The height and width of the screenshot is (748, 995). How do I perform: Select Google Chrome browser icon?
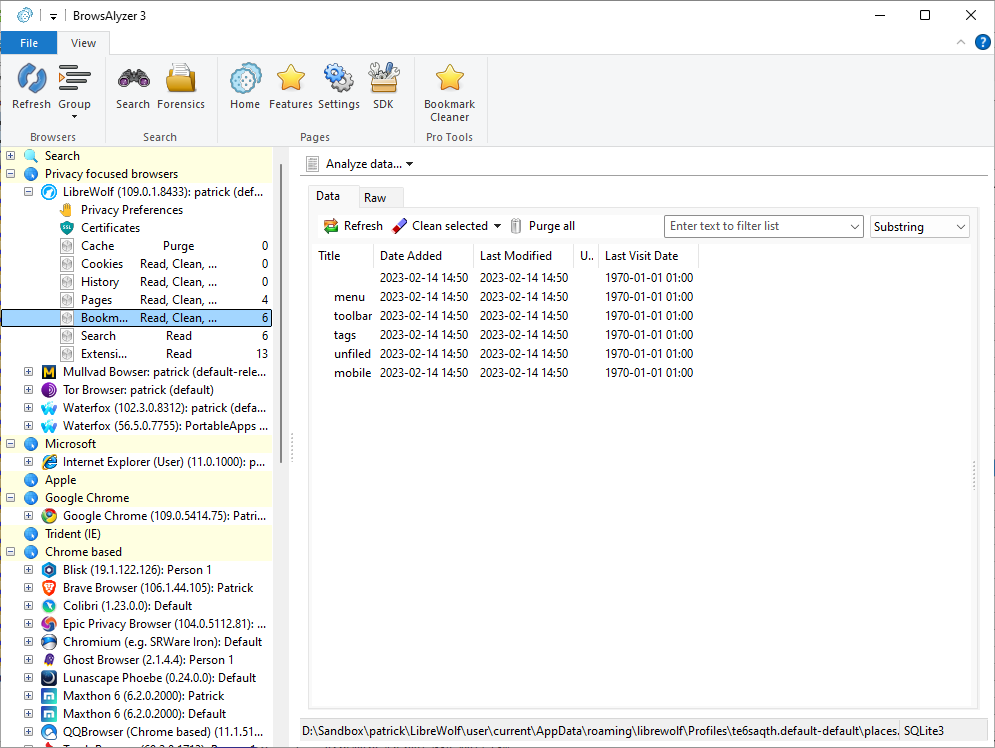[x=49, y=516]
